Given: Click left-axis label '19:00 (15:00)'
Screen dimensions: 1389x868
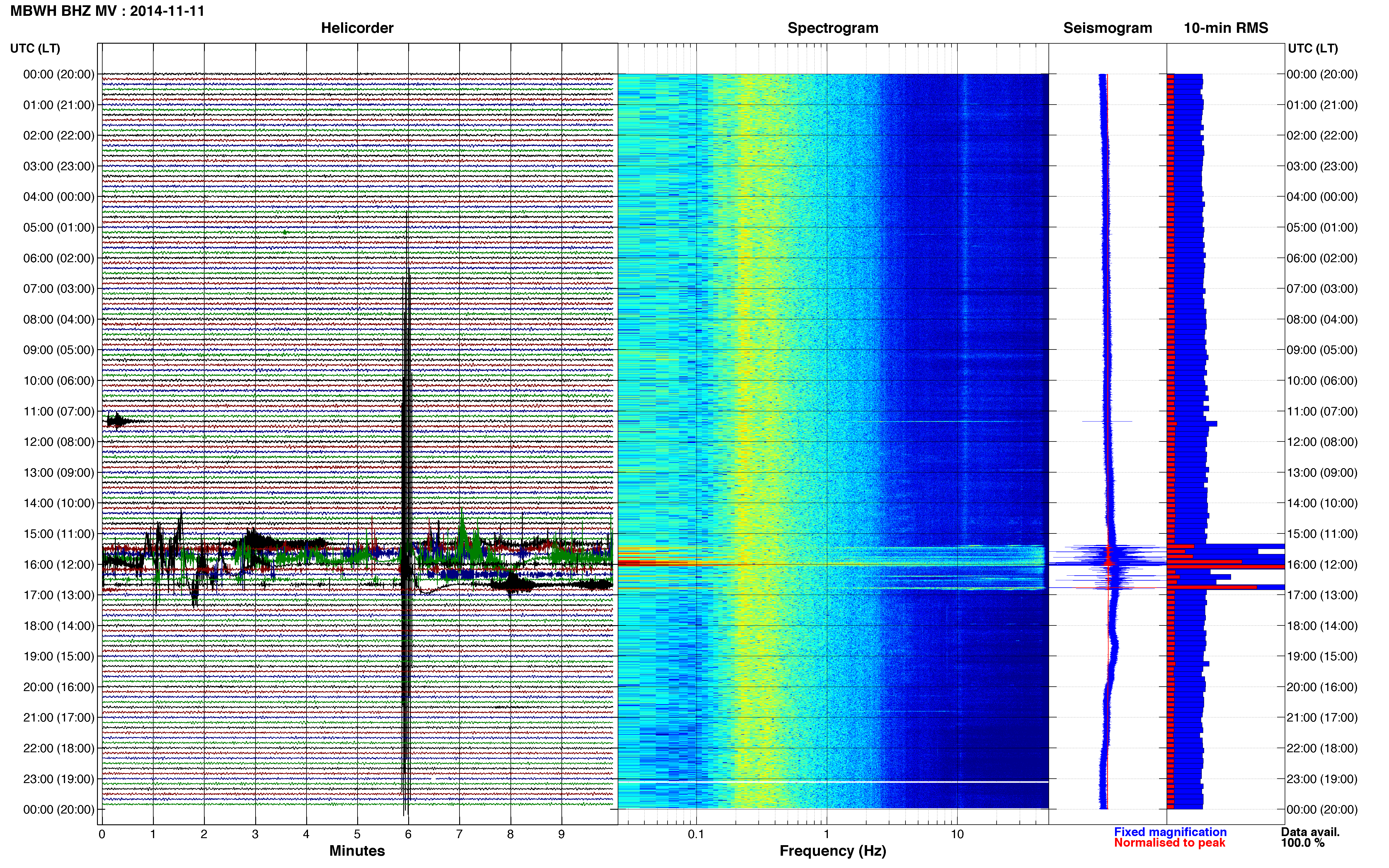Looking at the screenshot, I should coord(59,657).
